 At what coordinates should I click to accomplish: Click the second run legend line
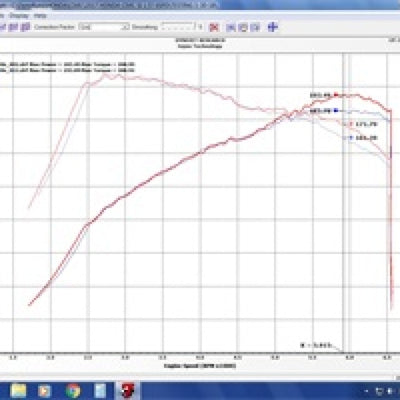(67, 70)
